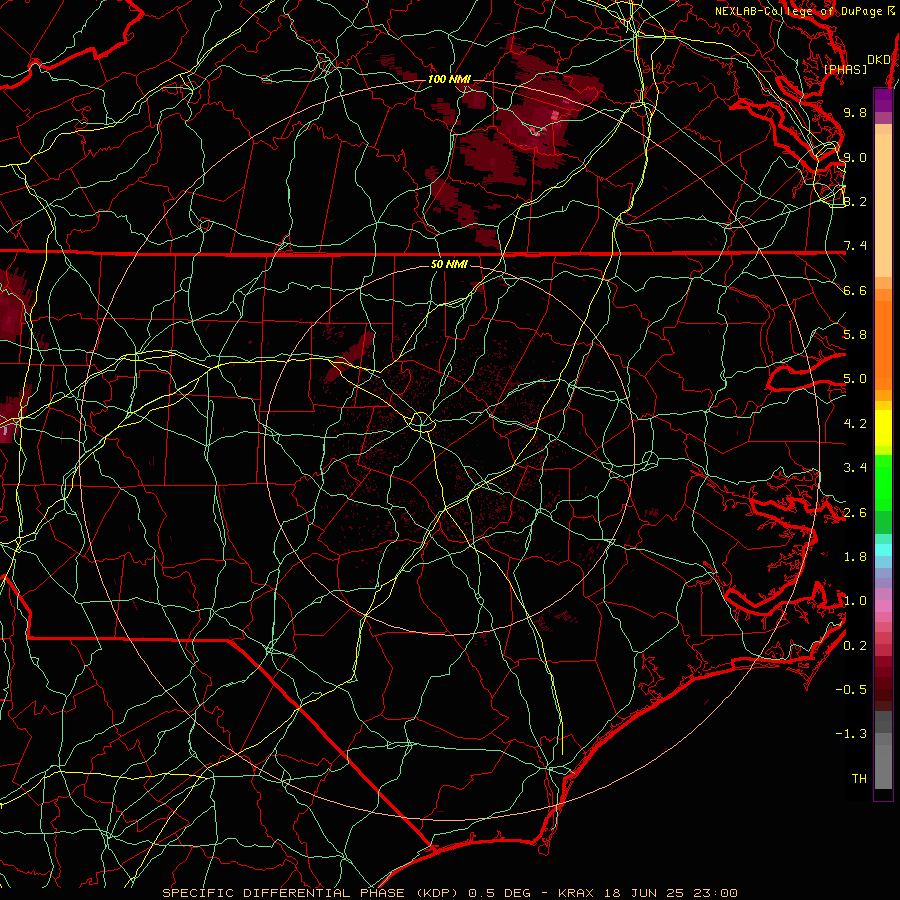Click the TH threshold label on colorbar
This screenshot has height=900, width=900.
click(x=859, y=778)
